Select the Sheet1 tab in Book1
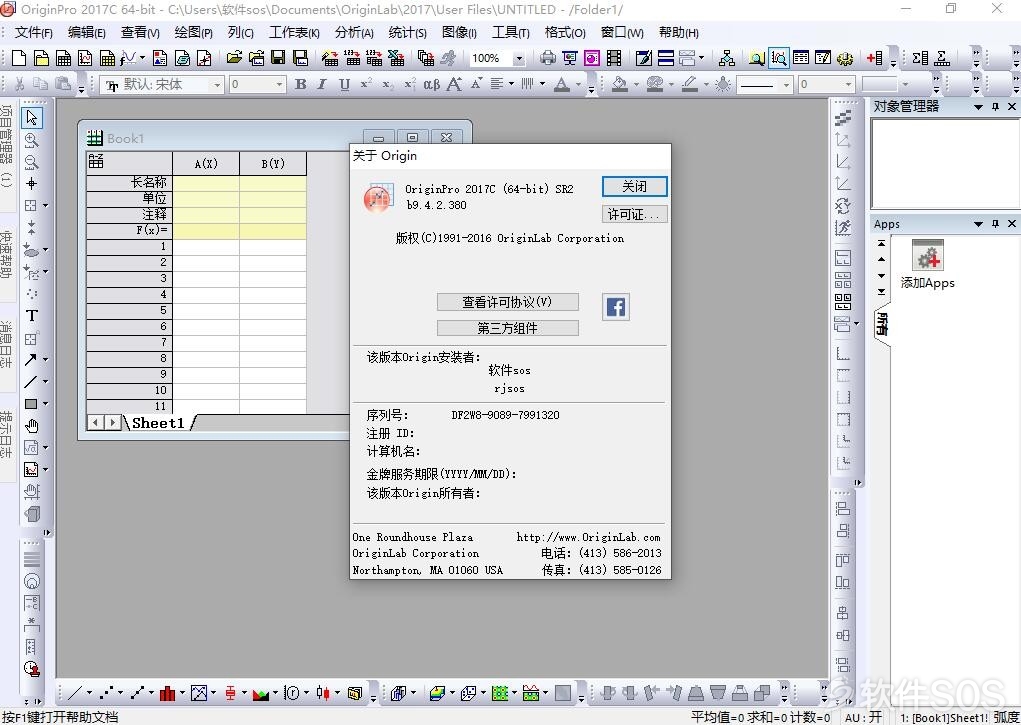Screen dimensions: 1021x725 point(158,423)
